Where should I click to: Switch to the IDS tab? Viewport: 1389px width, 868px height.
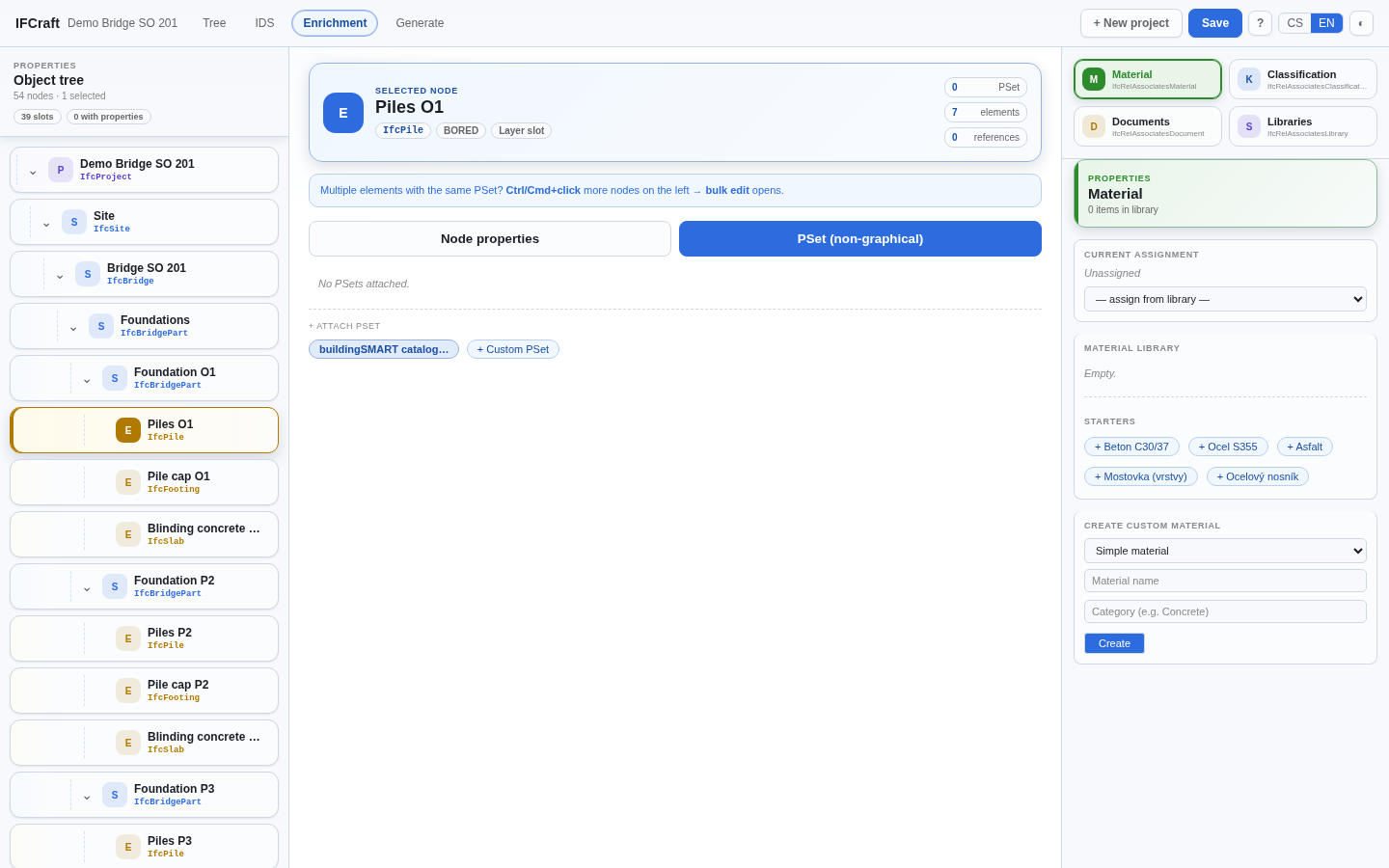(264, 23)
